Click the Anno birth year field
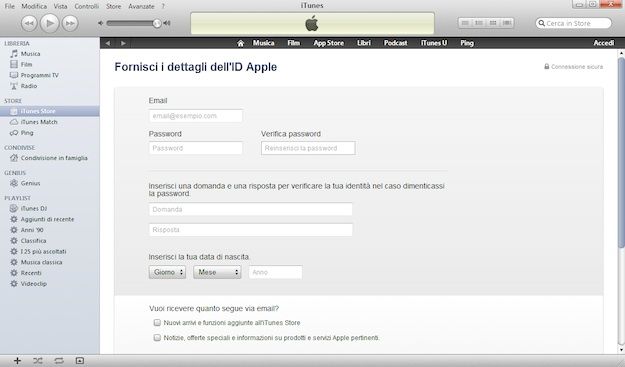The height and width of the screenshot is (367, 625). [x=275, y=272]
